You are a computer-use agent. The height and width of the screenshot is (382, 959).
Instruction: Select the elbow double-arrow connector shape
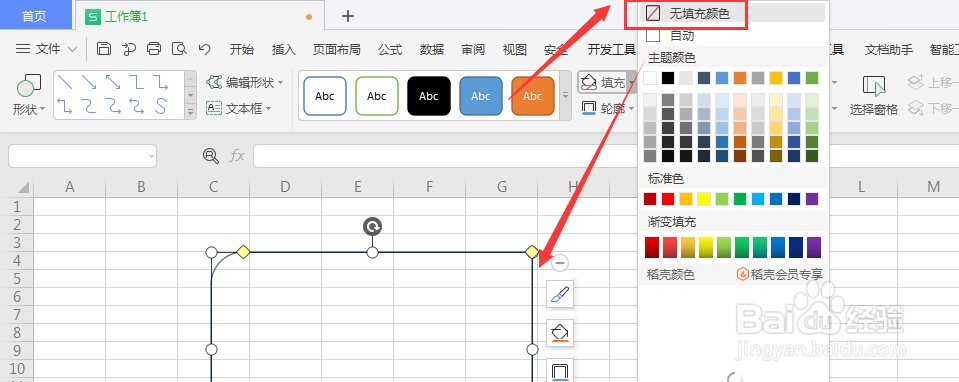coord(65,106)
